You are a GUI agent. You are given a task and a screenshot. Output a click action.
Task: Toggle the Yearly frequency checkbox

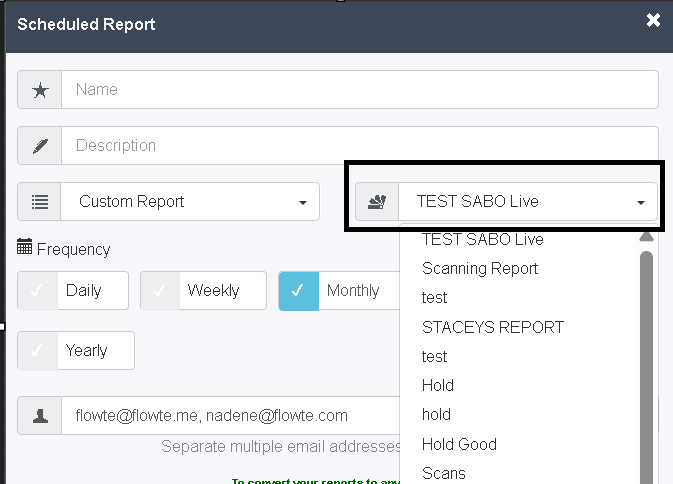coord(39,351)
